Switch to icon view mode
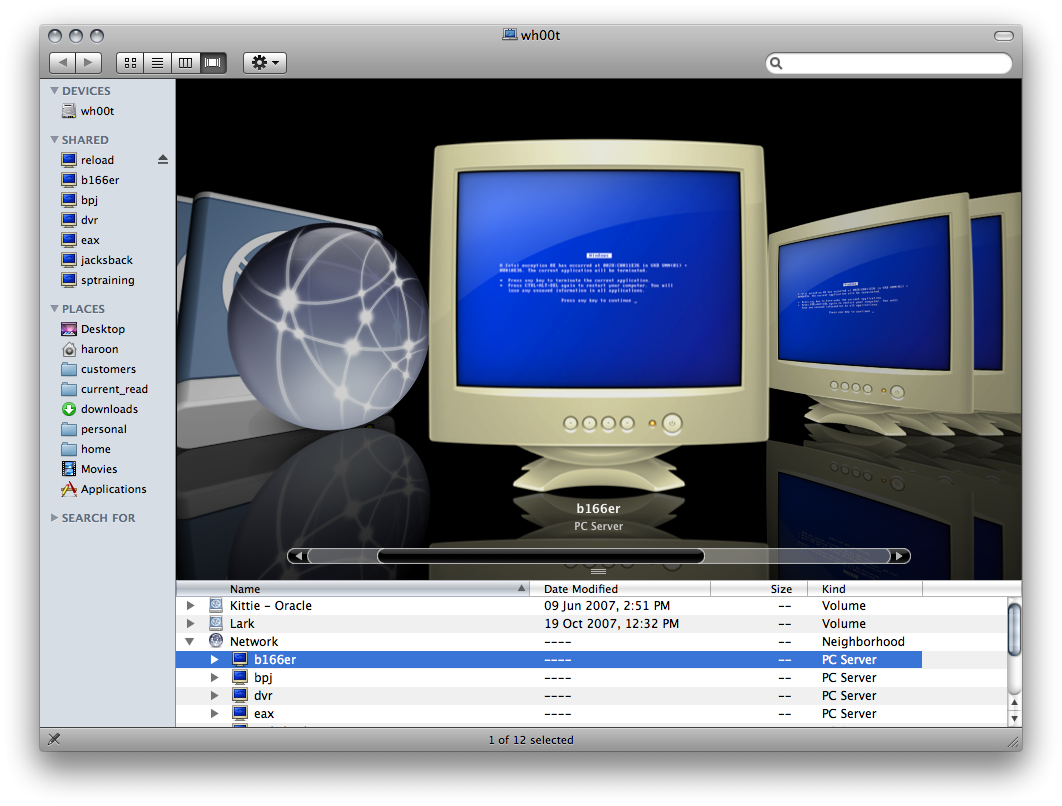Screen dimensions: 1062x806 click(130, 63)
